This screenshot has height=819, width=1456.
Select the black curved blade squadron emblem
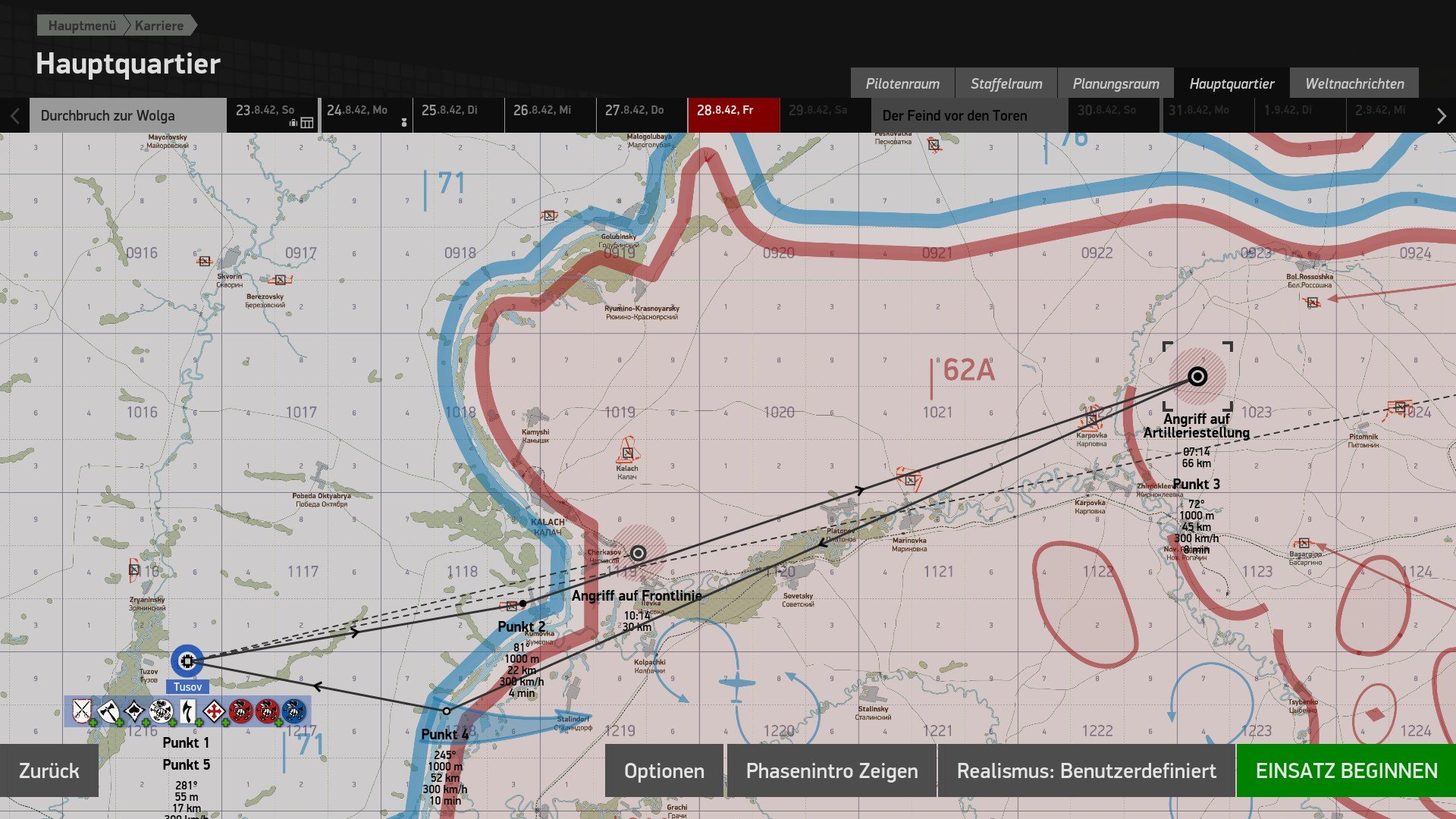(x=187, y=711)
